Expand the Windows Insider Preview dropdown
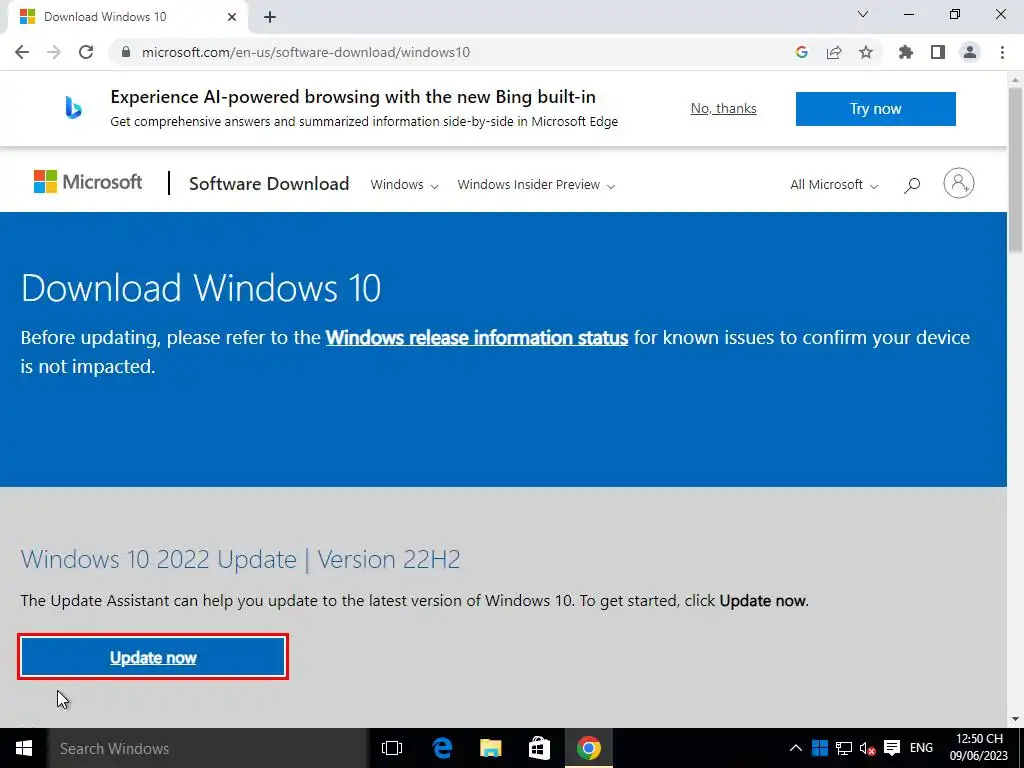Viewport: 1024px width, 768px height. point(536,185)
